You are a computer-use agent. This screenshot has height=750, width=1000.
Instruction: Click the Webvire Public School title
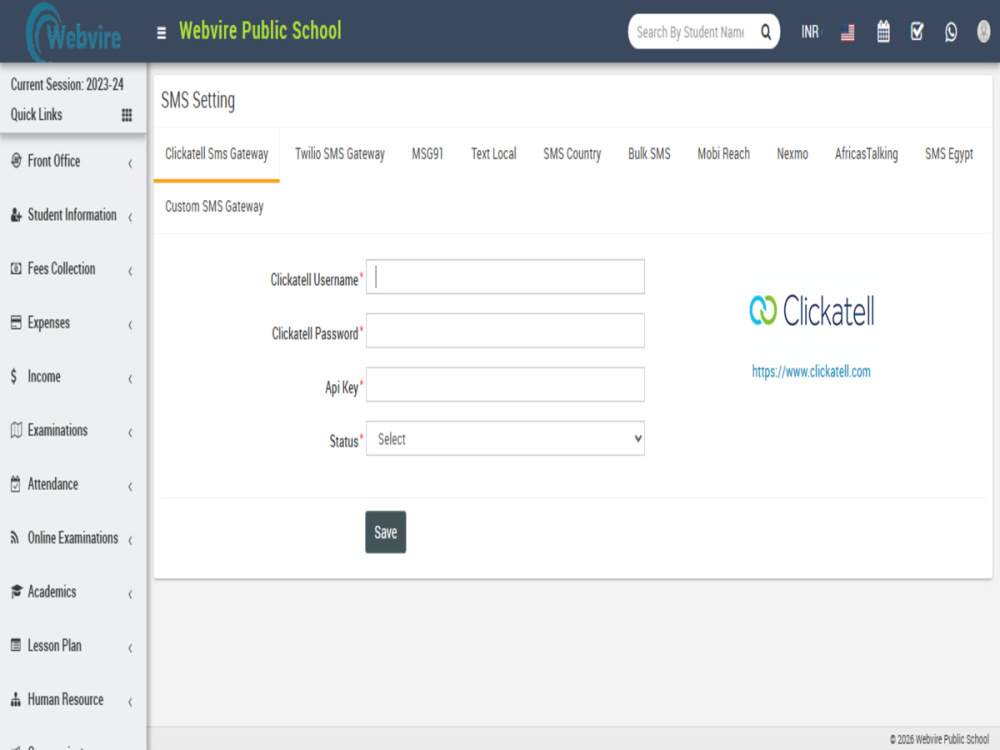[x=260, y=31]
